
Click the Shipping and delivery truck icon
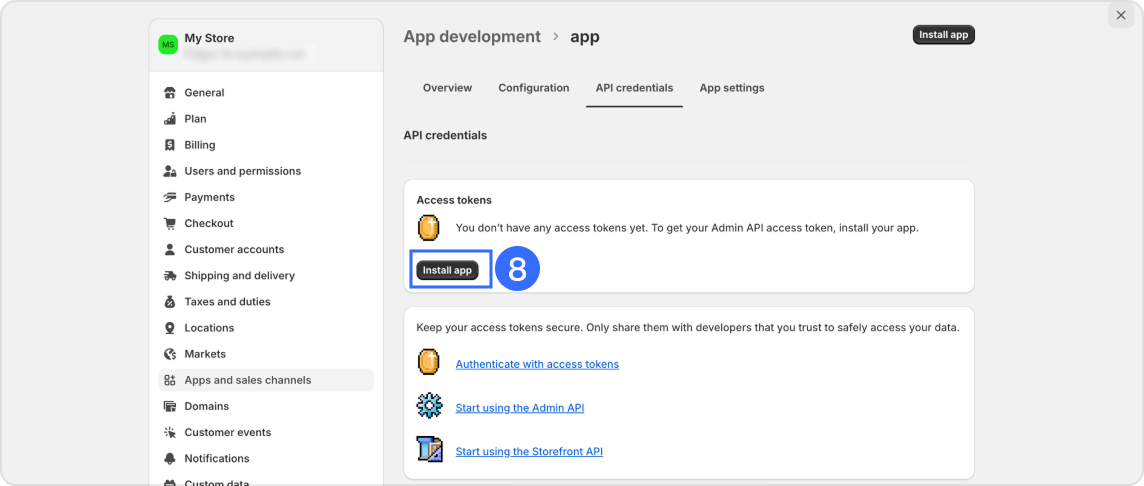pyautogui.click(x=170, y=276)
